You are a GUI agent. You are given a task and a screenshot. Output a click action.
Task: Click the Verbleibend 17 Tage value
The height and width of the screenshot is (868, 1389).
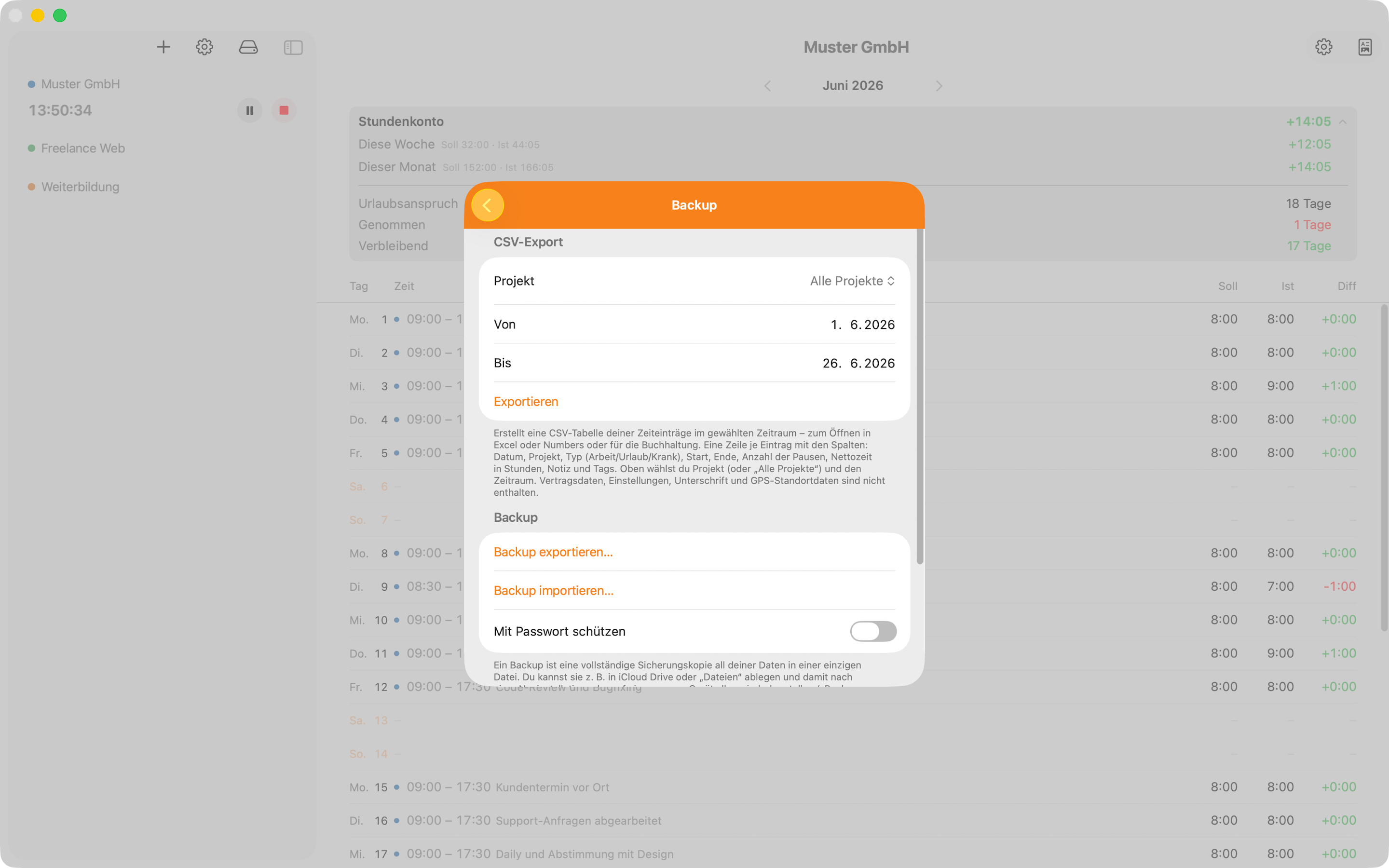[1308, 246]
